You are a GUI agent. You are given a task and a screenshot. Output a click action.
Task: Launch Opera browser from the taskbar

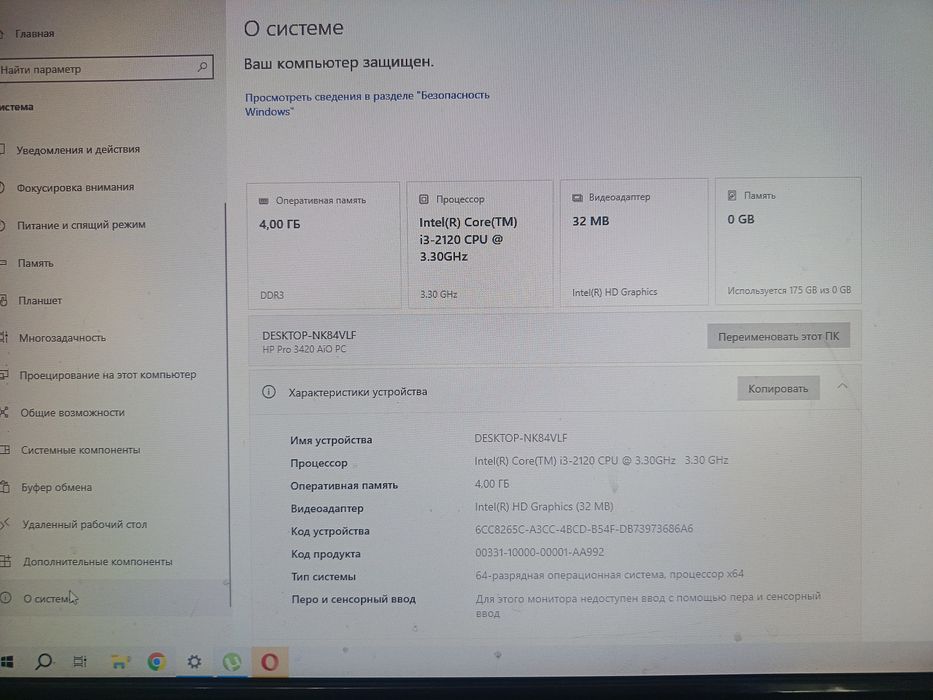[269, 662]
